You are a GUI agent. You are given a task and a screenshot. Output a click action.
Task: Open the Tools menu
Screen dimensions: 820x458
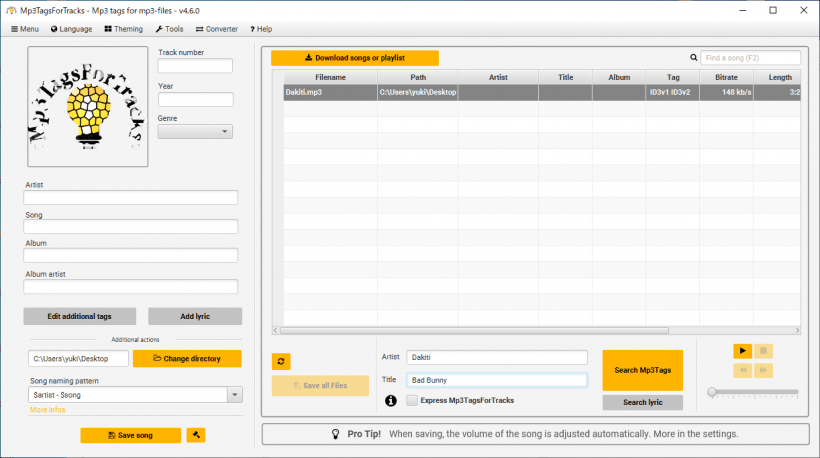click(x=169, y=29)
